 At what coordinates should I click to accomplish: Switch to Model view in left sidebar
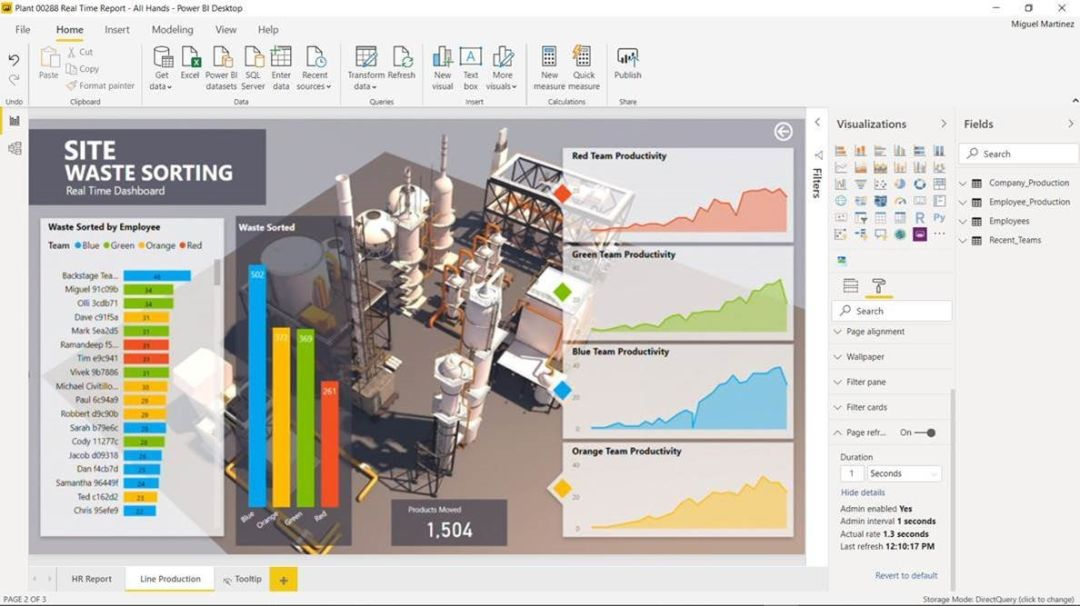[14, 148]
